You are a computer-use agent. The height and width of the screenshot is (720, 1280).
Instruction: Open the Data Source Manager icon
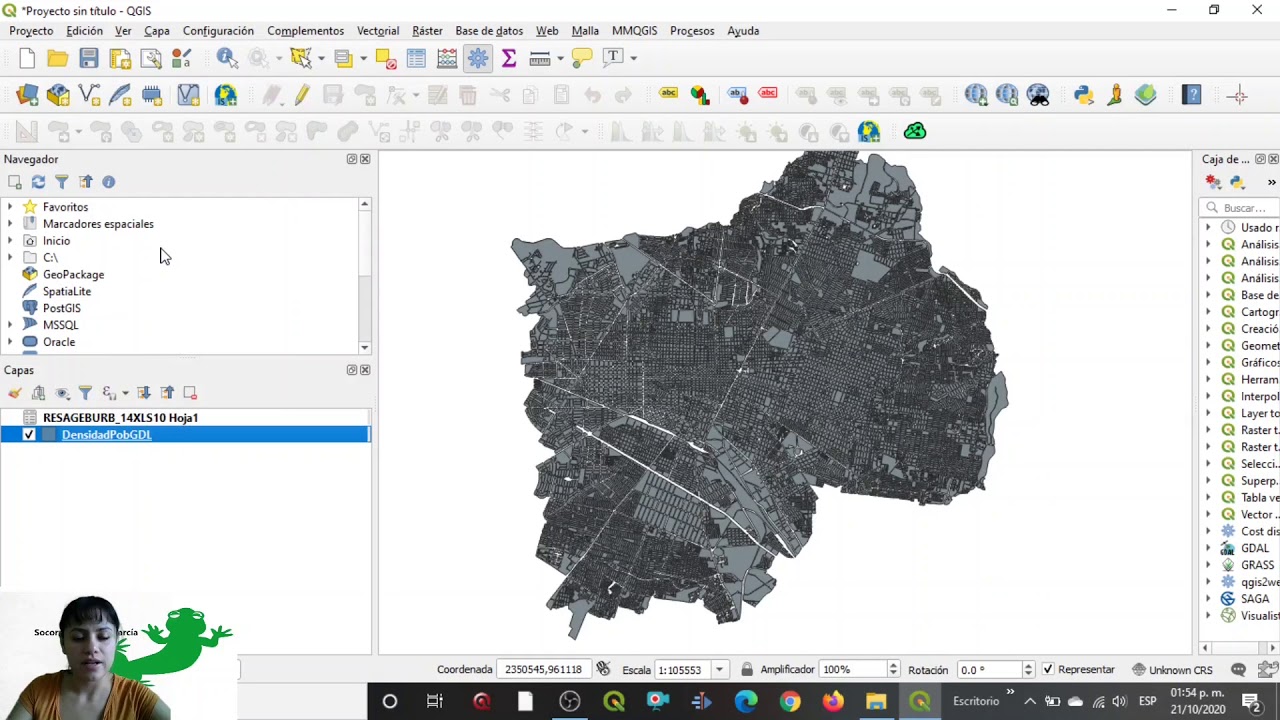pyautogui.click(x=27, y=95)
